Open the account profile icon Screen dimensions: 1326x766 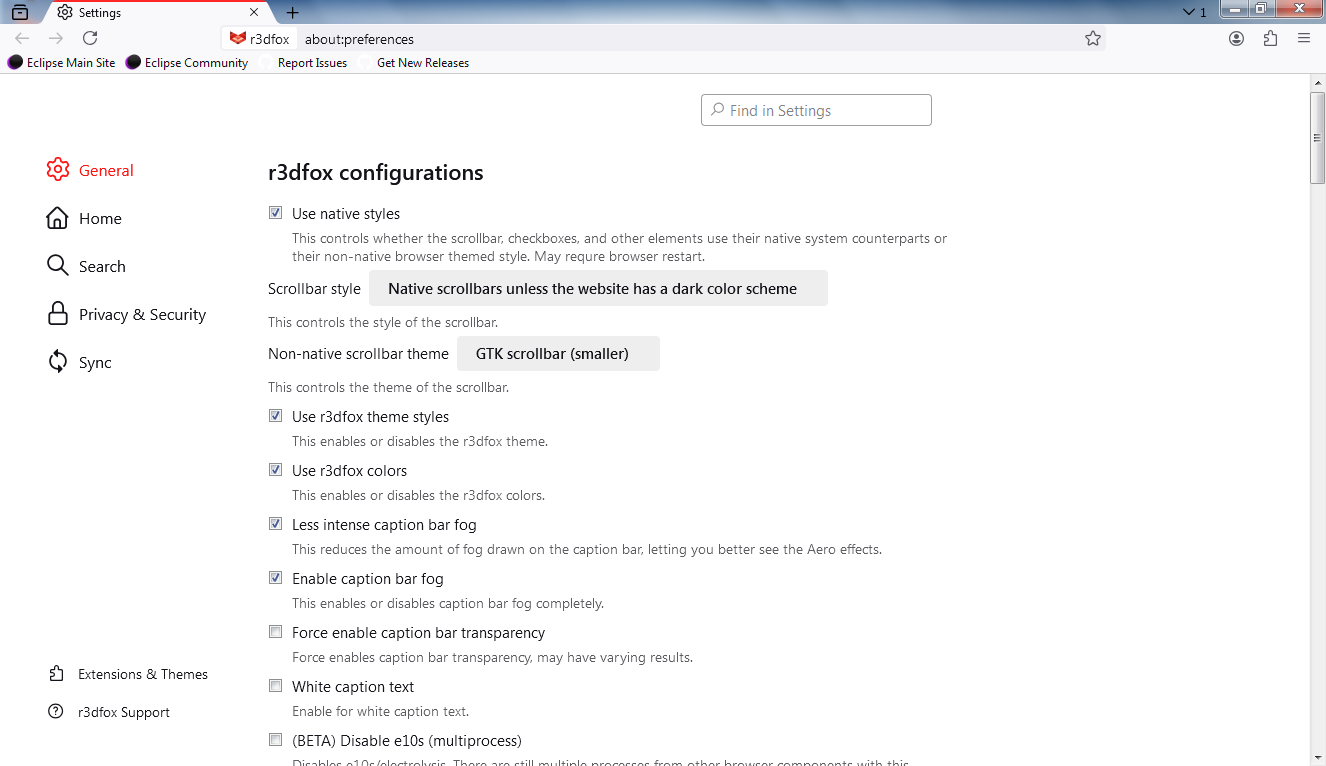[x=1237, y=38]
